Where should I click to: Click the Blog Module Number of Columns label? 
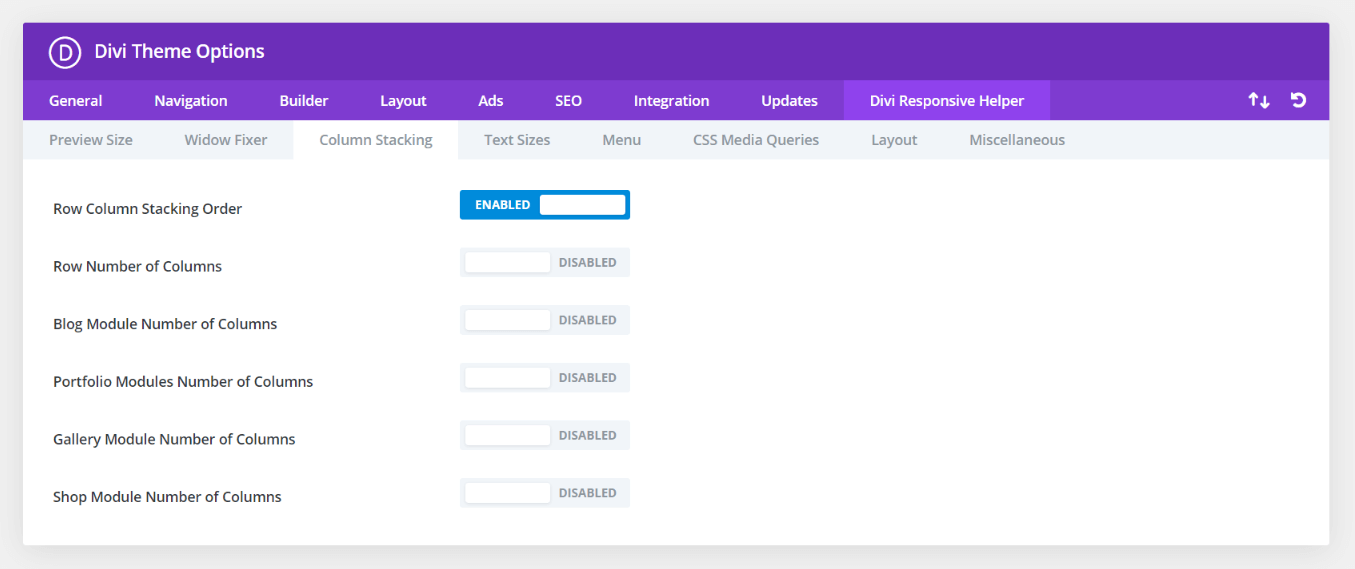(165, 324)
